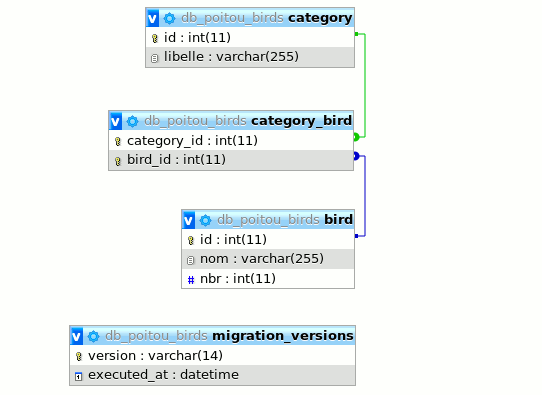Click the text-type icon beside libelle

coord(155,58)
